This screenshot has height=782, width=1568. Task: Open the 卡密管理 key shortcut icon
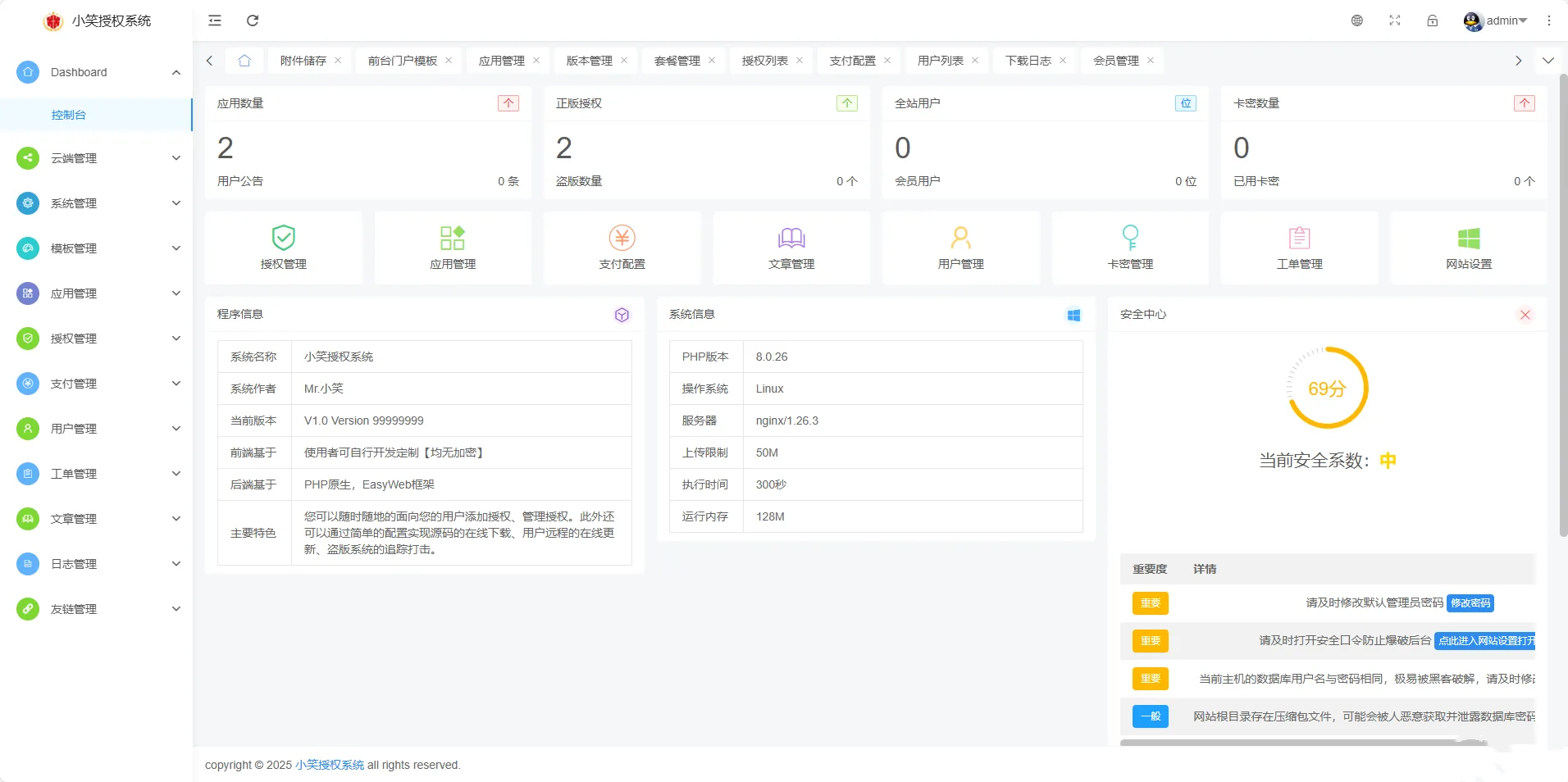point(1130,239)
